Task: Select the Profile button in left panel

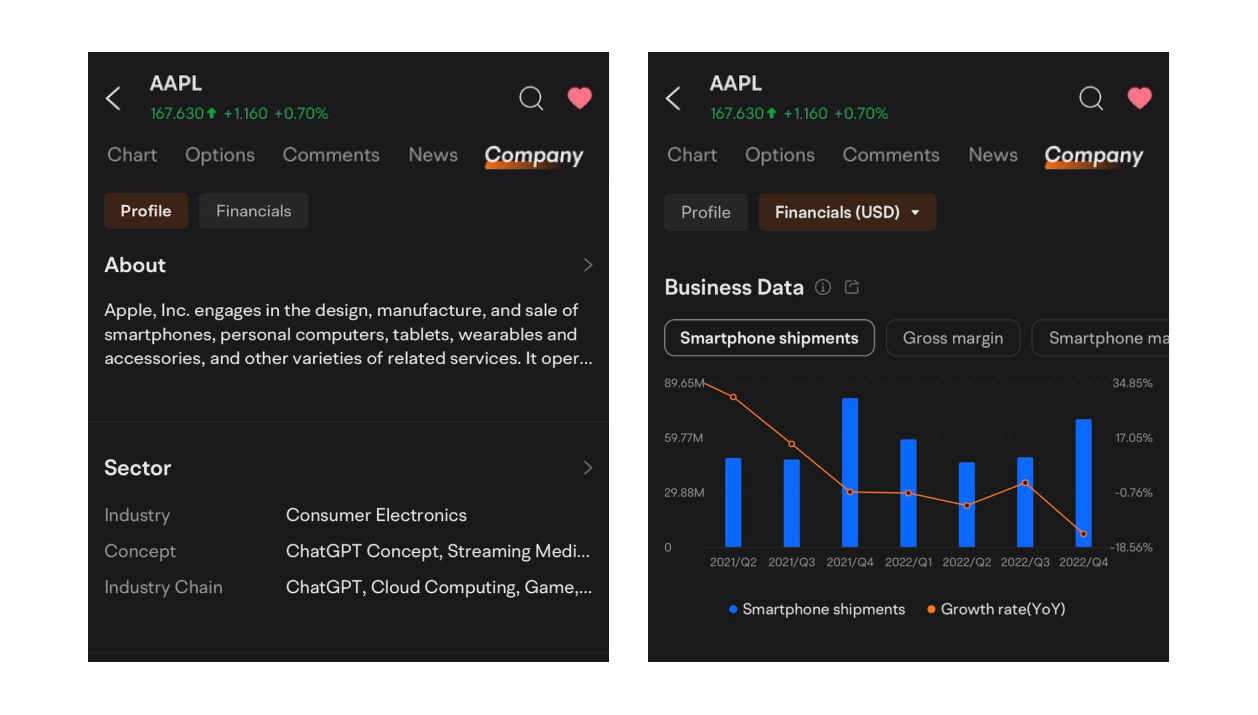Action: click(x=146, y=211)
